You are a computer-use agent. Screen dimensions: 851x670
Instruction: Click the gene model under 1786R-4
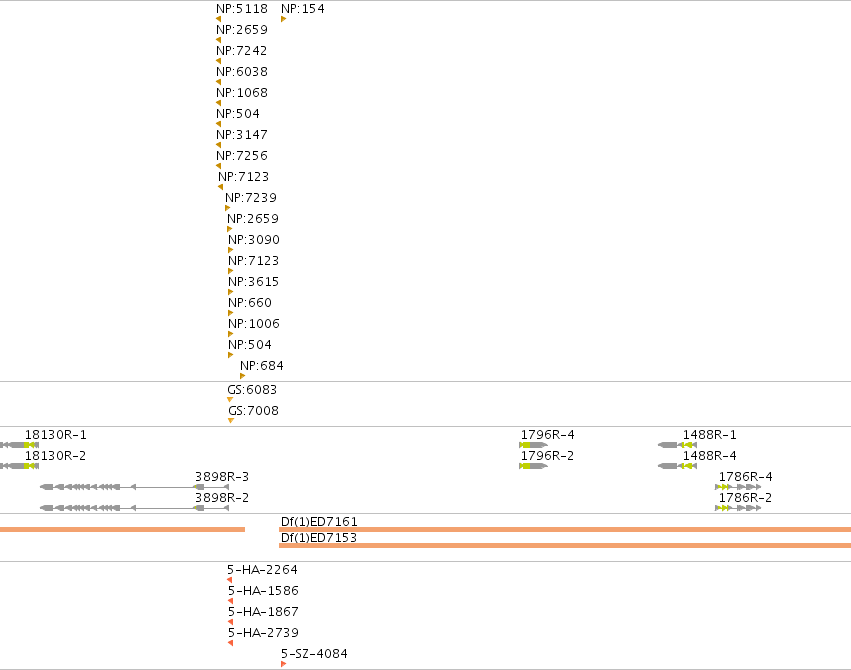(x=738, y=487)
